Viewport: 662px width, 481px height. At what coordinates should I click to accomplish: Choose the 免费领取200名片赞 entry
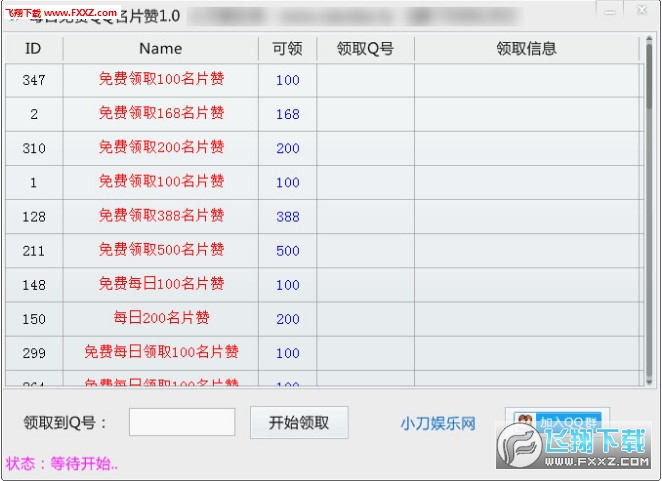click(x=161, y=148)
